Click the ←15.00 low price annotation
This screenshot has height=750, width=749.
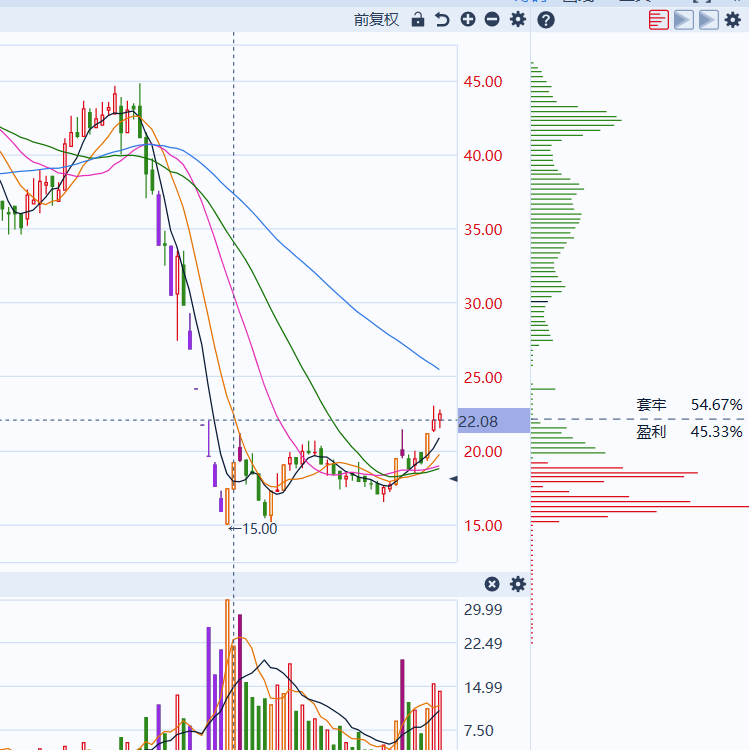pyautogui.click(x=253, y=529)
